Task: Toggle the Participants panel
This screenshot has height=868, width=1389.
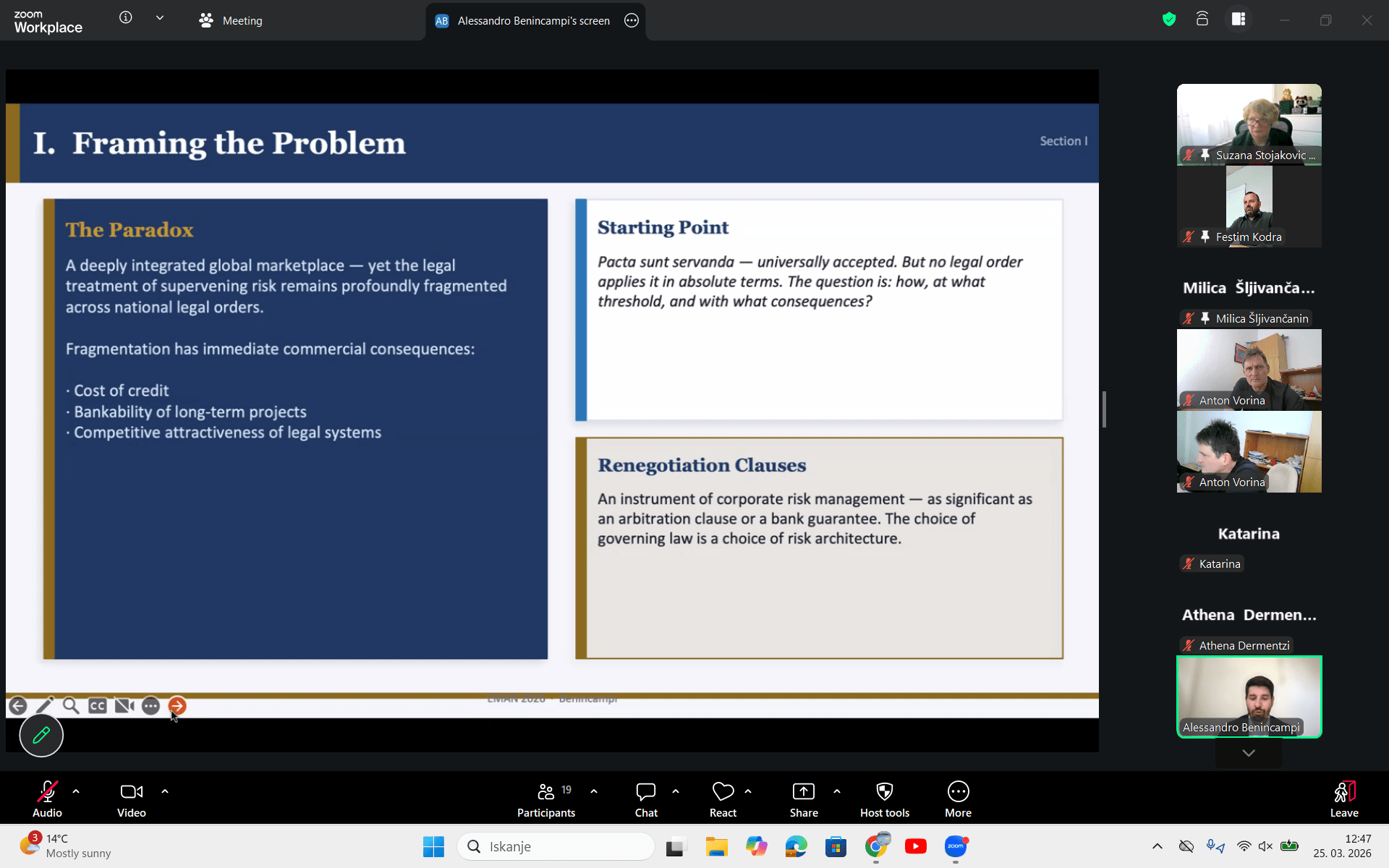Action: (x=546, y=799)
